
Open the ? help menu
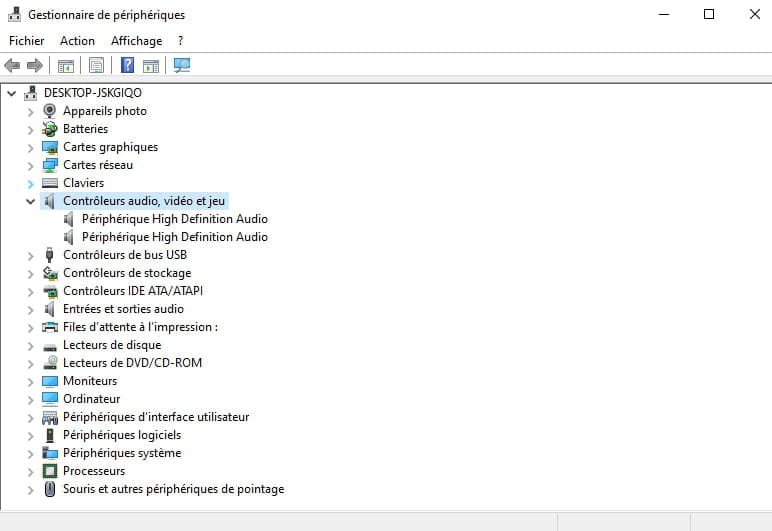coord(181,41)
